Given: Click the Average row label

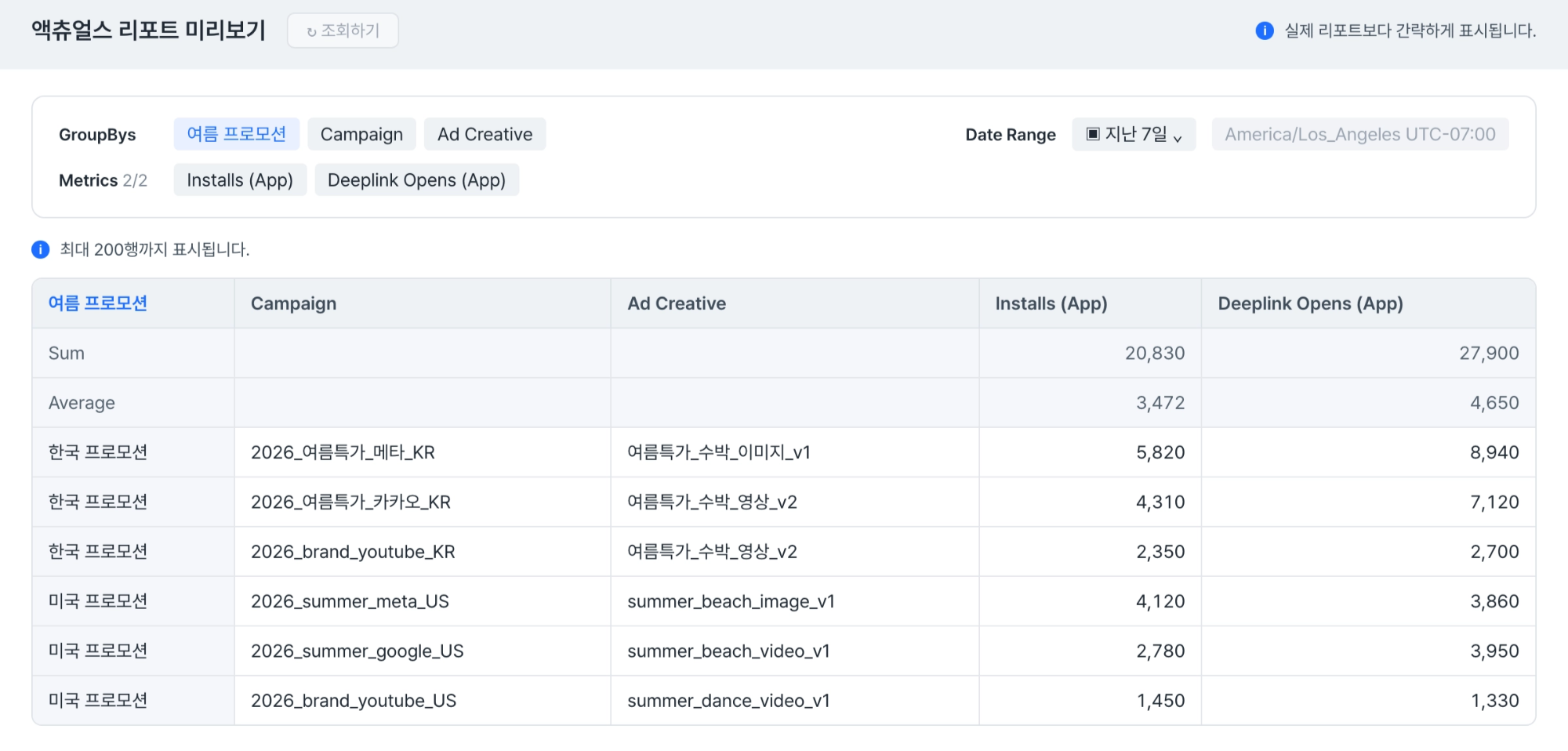Looking at the screenshot, I should coord(82,403).
